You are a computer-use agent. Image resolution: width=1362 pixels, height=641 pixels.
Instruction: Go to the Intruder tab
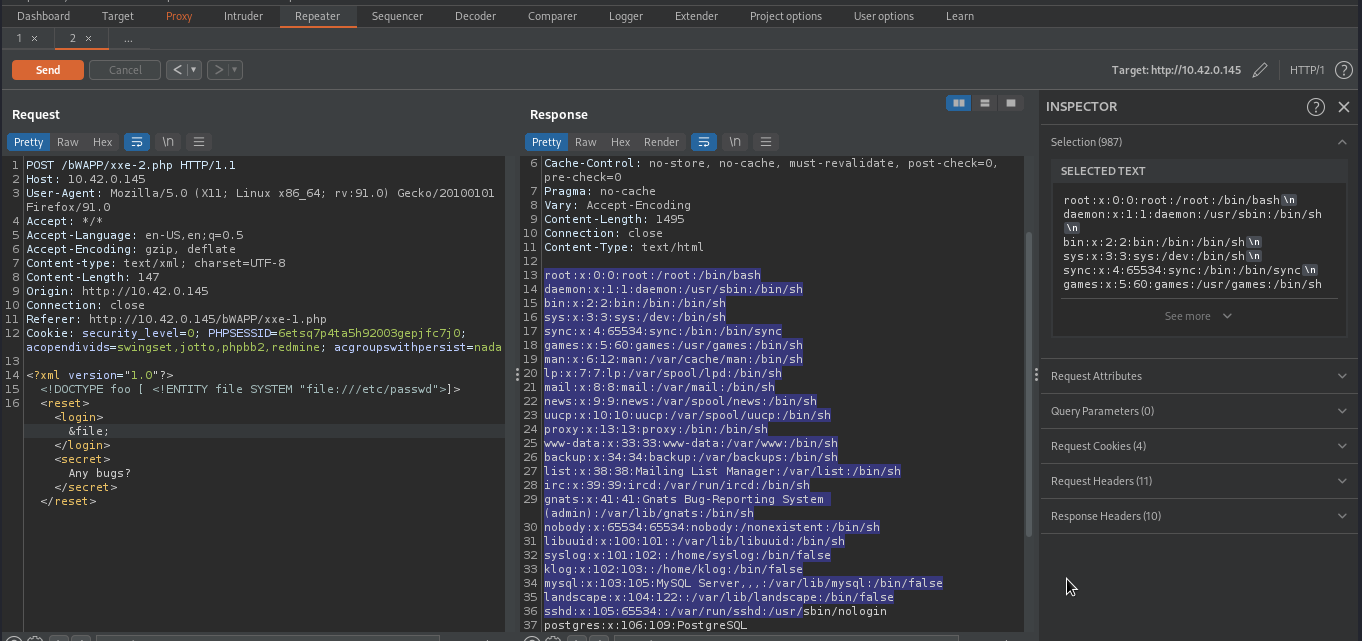click(244, 16)
